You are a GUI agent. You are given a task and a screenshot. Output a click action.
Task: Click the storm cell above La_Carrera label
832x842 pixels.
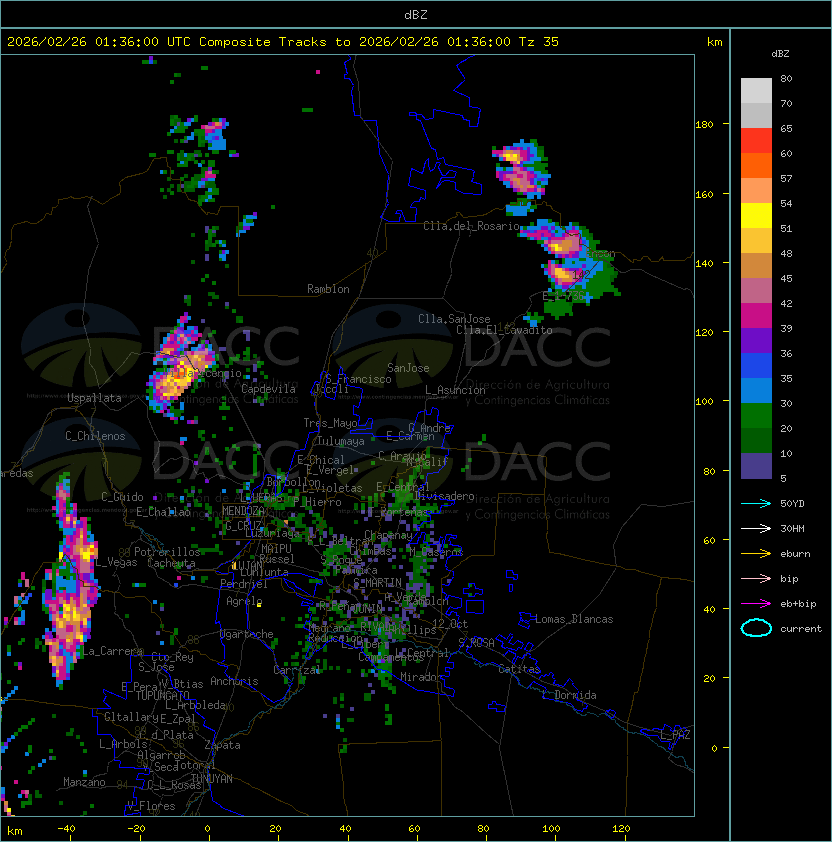[x=71, y=585]
